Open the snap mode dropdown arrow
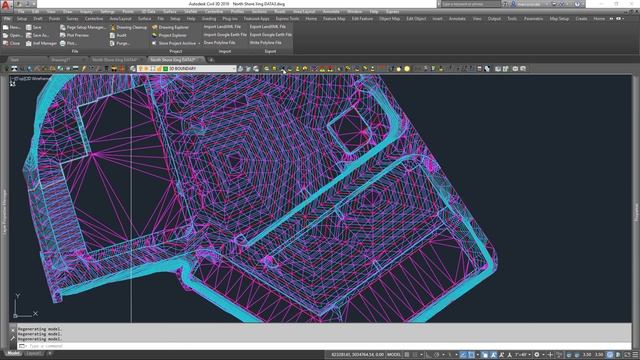The image size is (640, 360). tap(421, 355)
